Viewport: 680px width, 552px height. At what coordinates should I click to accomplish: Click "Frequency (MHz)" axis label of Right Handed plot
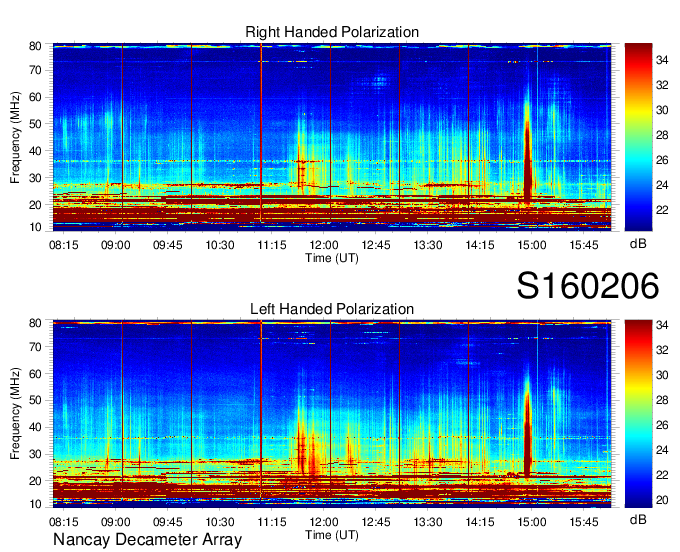(15, 137)
